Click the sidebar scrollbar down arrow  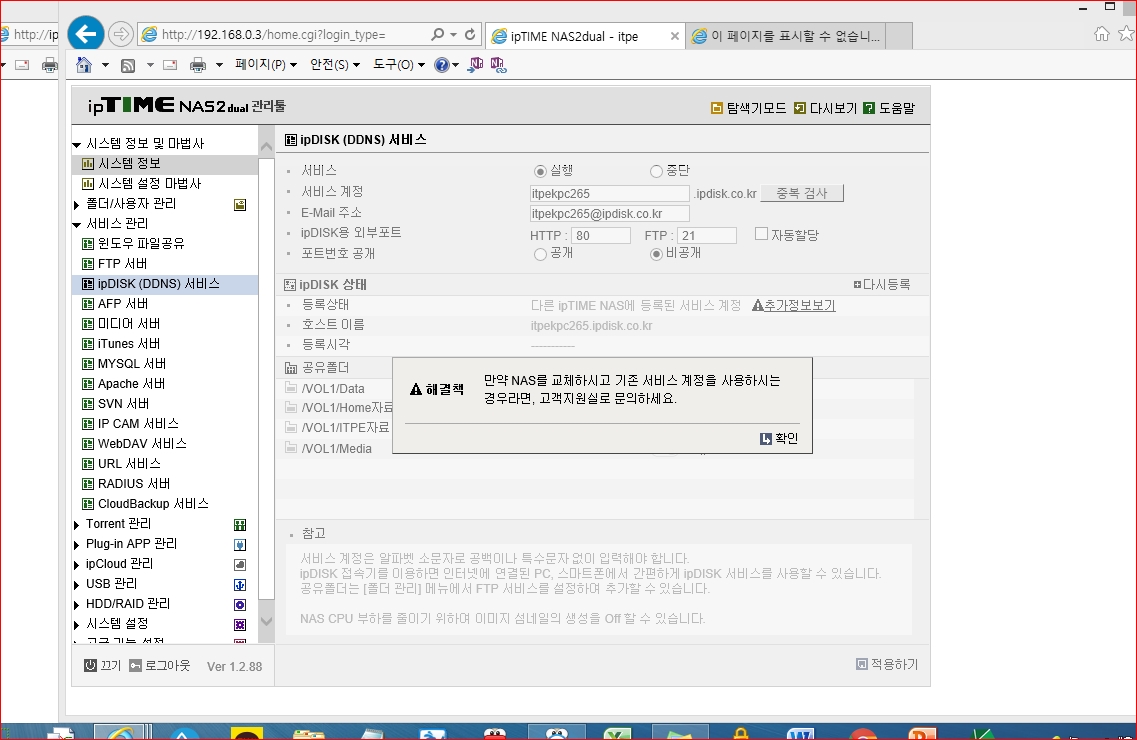click(266, 622)
